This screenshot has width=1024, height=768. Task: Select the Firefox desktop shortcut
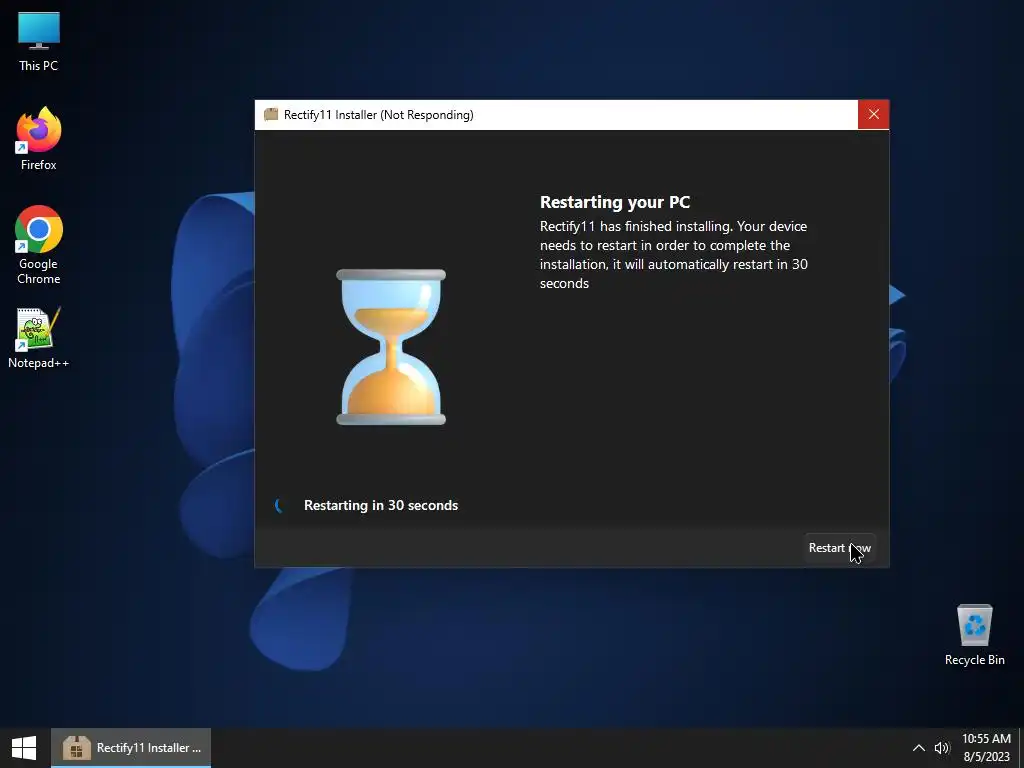click(39, 139)
